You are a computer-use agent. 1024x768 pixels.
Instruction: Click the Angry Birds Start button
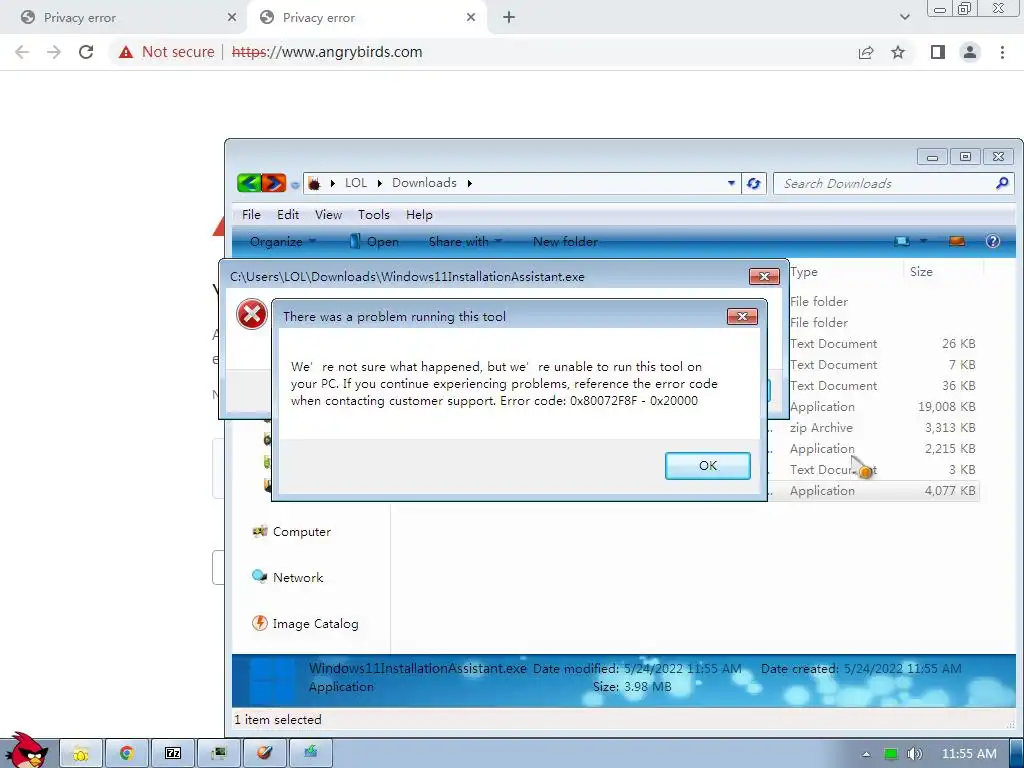(27, 751)
